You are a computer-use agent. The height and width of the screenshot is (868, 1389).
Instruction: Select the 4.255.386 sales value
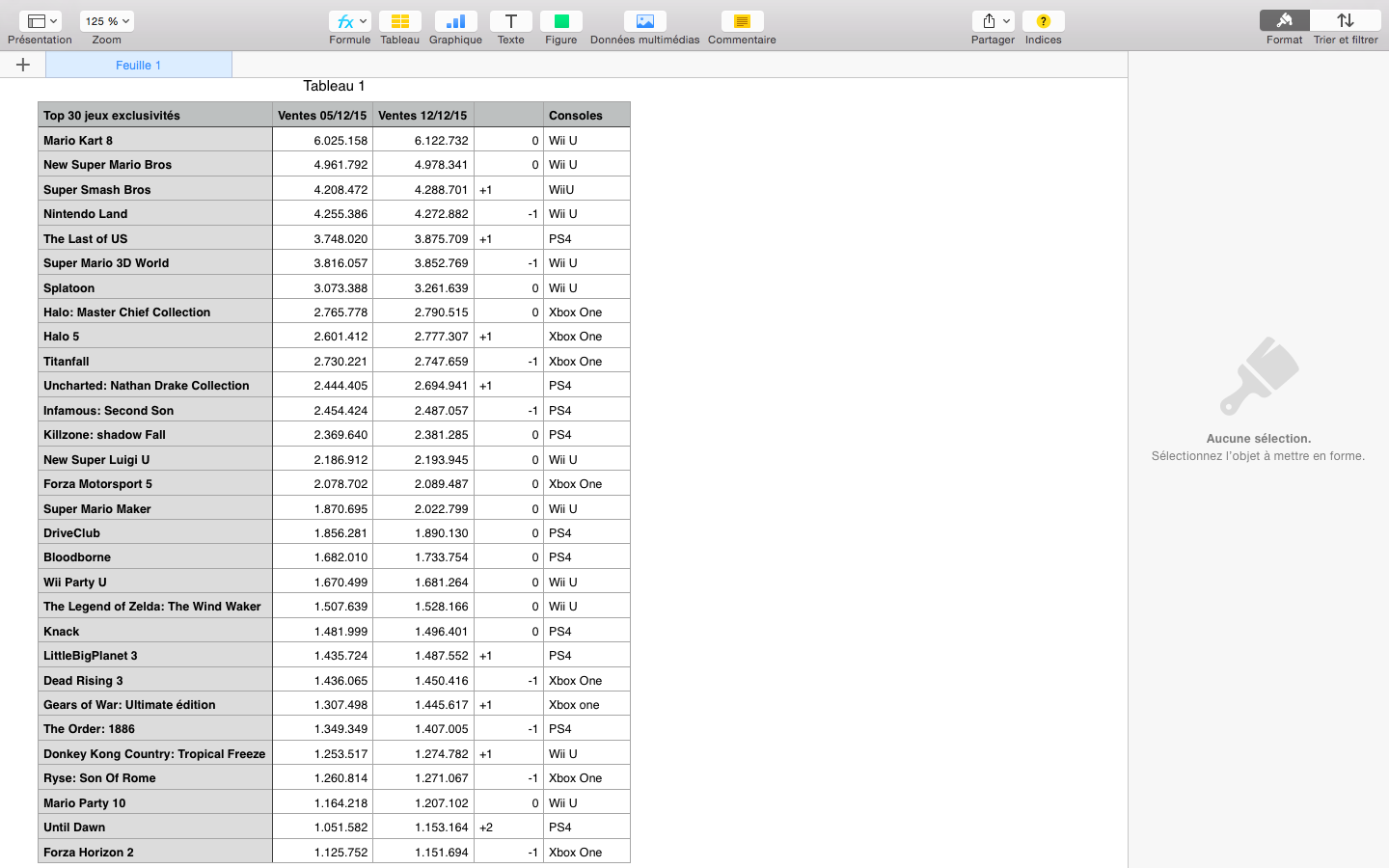pos(322,213)
